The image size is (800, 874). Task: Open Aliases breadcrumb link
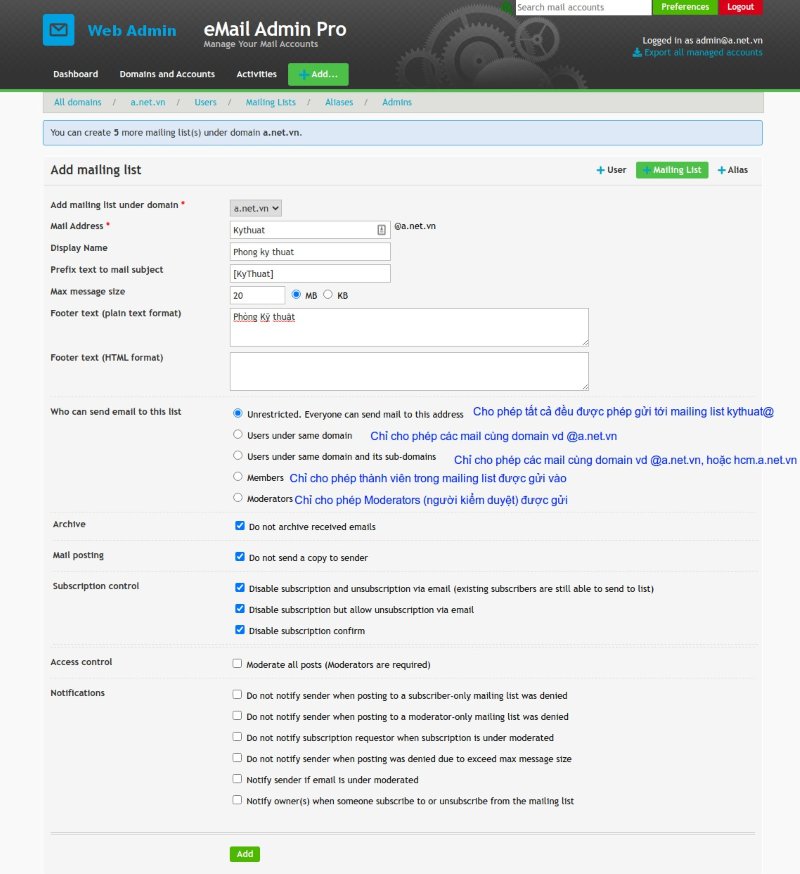click(339, 102)
